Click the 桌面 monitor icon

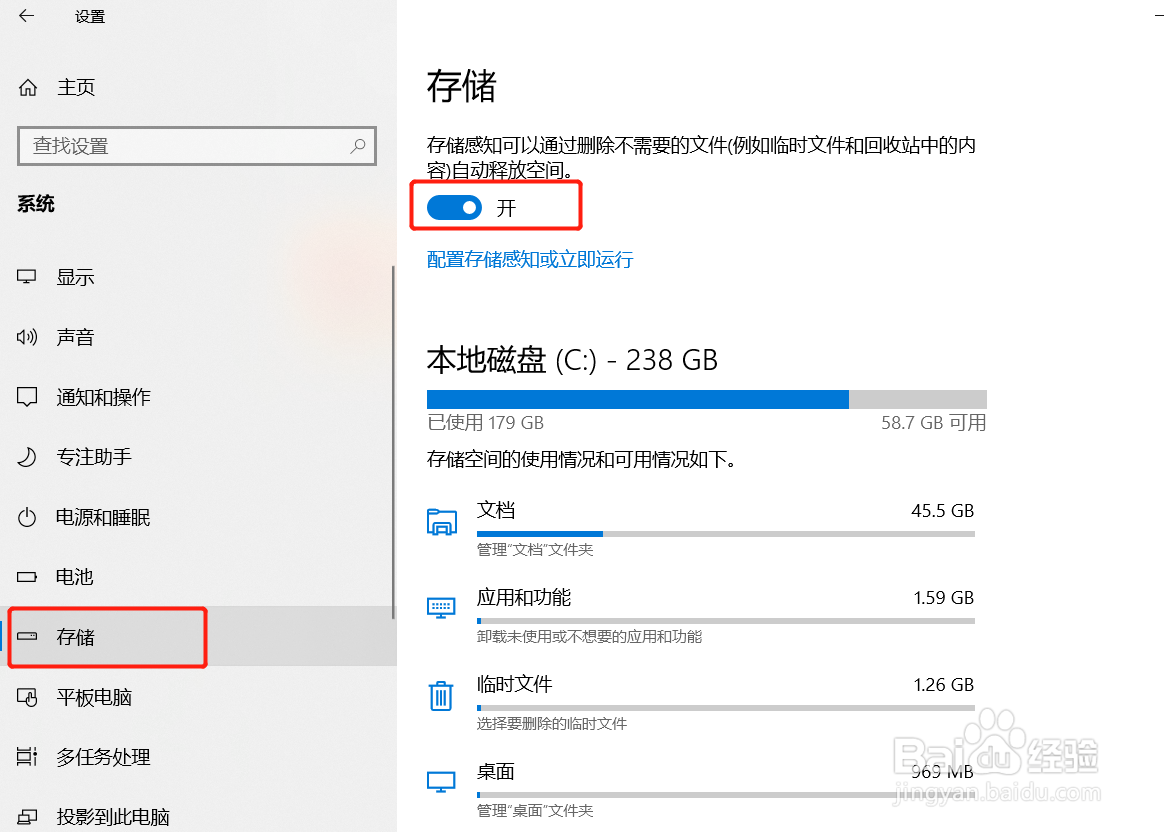pyautogui.click(x=441, y=782)
